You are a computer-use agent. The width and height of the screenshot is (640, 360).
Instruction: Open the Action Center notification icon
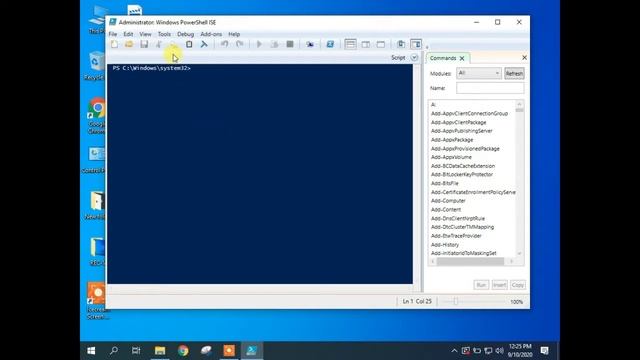coord(544,351)
